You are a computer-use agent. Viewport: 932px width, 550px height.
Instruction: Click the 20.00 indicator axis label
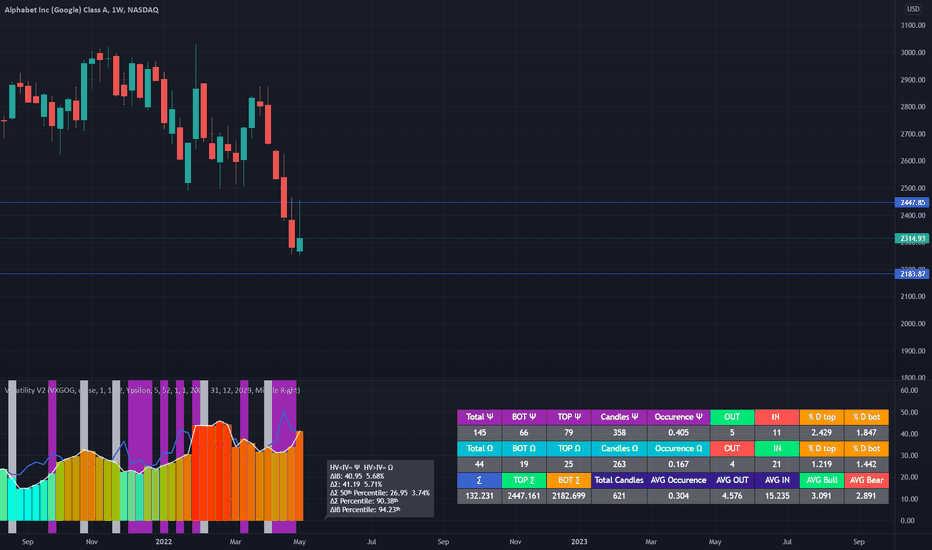(908, 477)
